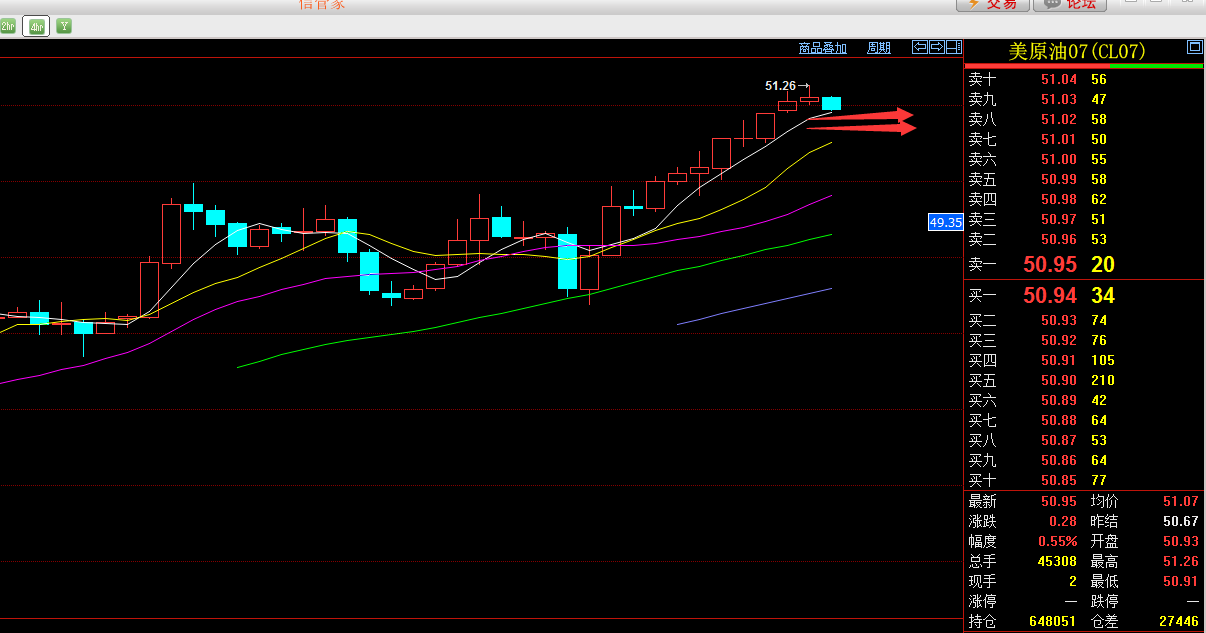This screenshot has height=633, width=1206.
Task: Click the 卖一 volume 20
Action: [1103, 265]
